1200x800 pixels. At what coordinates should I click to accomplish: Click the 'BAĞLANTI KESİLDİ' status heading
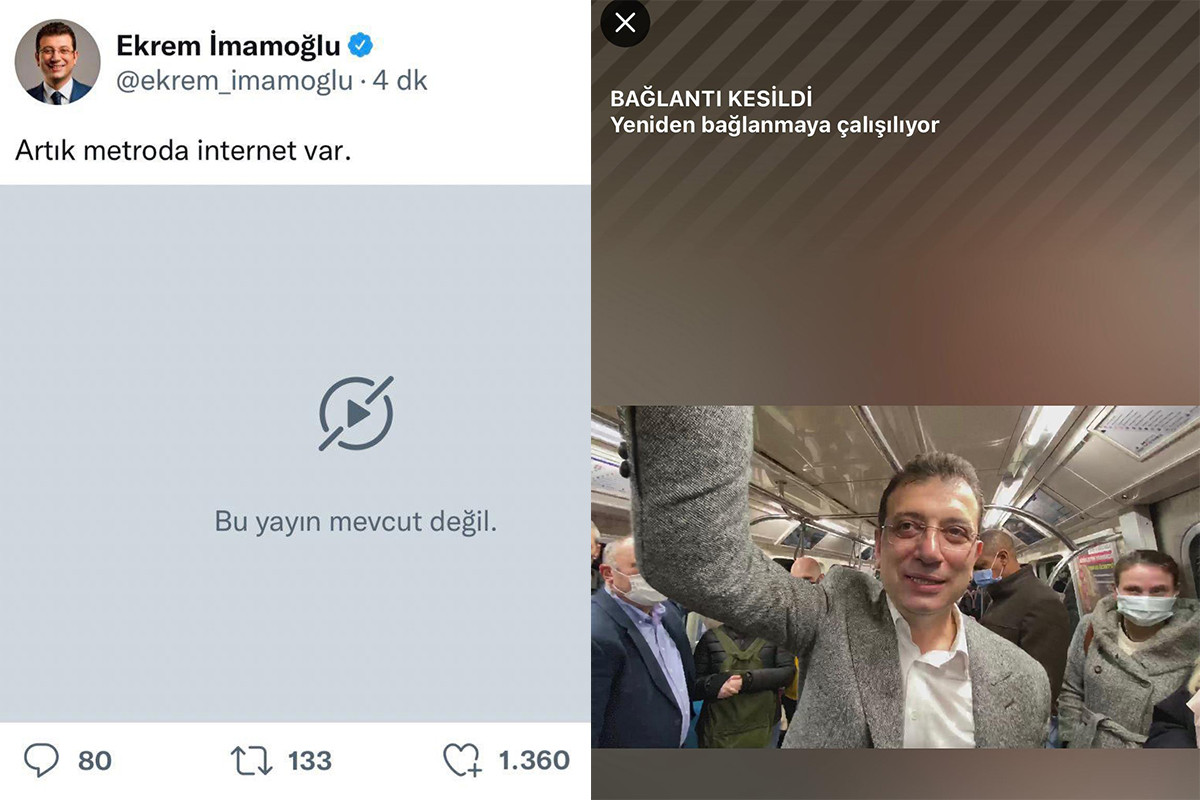pyautogui.click(x=711, y=99)
